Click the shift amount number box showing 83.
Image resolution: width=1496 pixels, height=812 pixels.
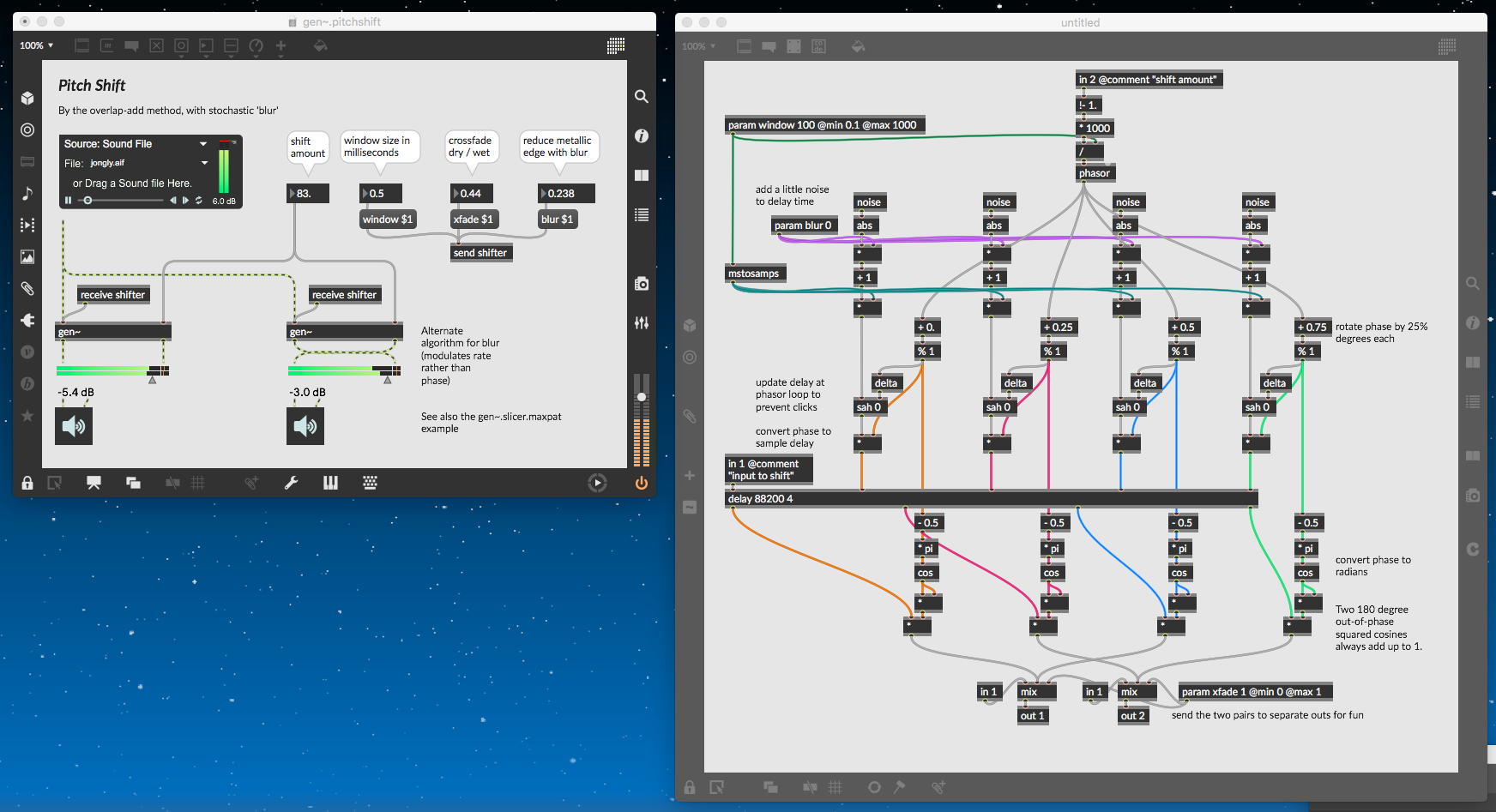tap(308, 194)
